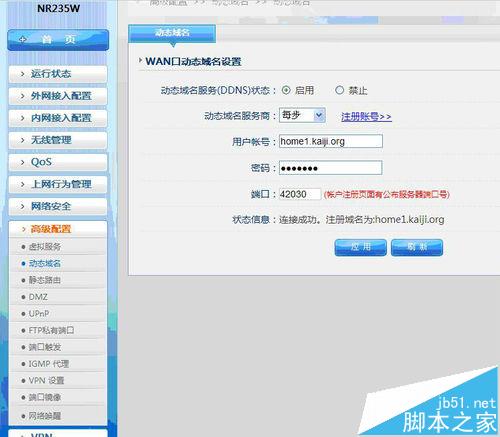The image size is (500, 437).
Task: Click the 密码 password field
Action: click(330, 168)
